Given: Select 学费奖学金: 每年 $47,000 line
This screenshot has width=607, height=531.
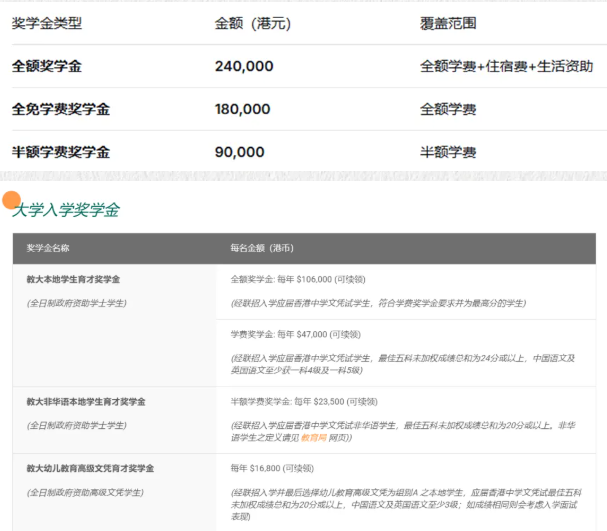Looking at the screenshot, I should [295, 334].
